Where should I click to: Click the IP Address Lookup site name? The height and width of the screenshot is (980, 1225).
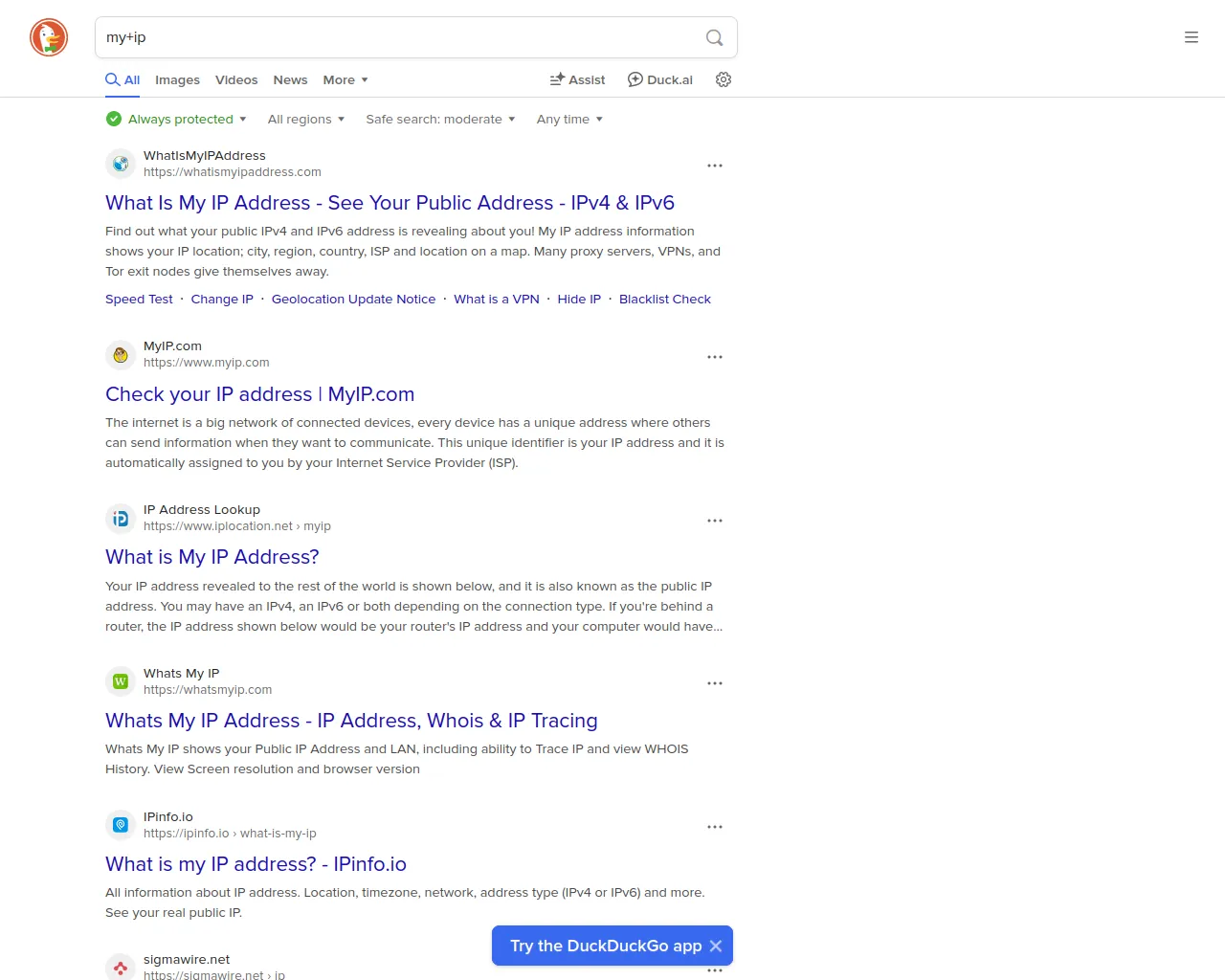click(x=202, y=509)
